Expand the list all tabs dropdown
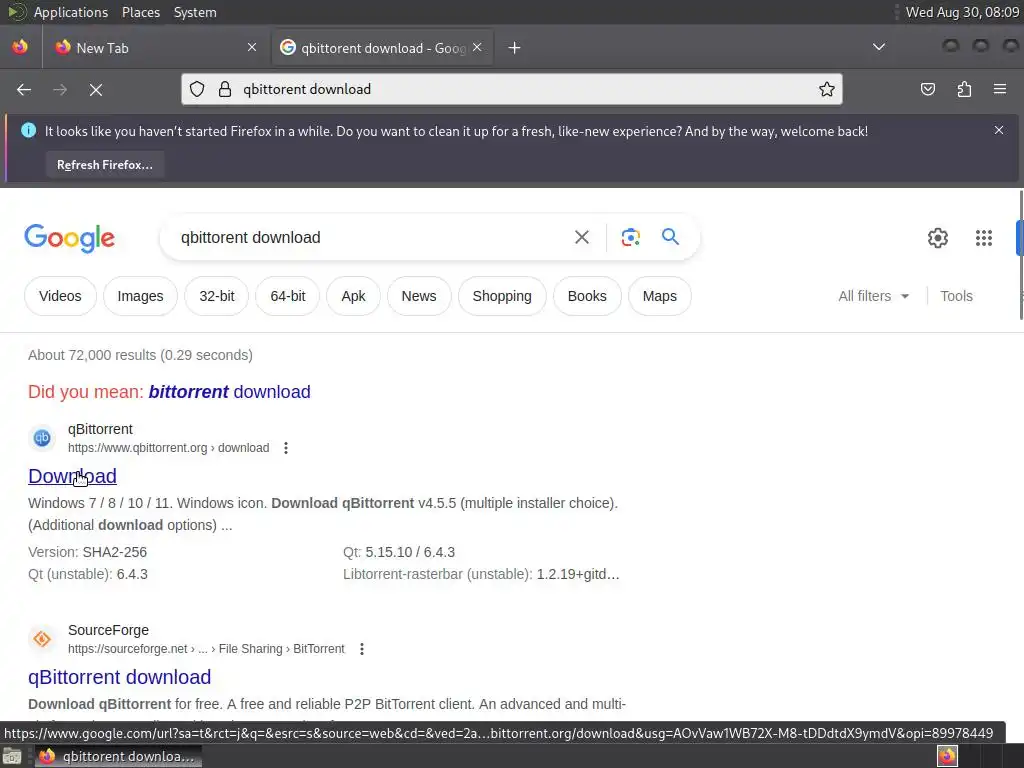Viewport: 1024px width, 768px height. tap(879, 47)
